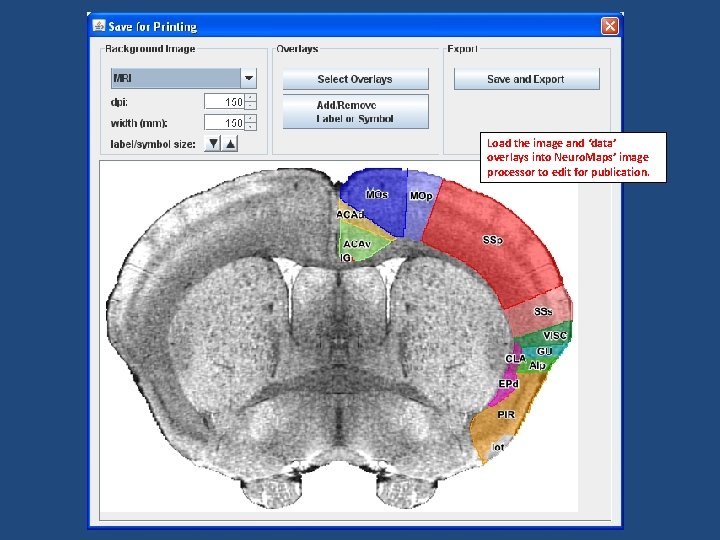Viewport: 720px width, 540px height.
Task: Click the AIp label on overlay
Action: click(x=537, y=366)
